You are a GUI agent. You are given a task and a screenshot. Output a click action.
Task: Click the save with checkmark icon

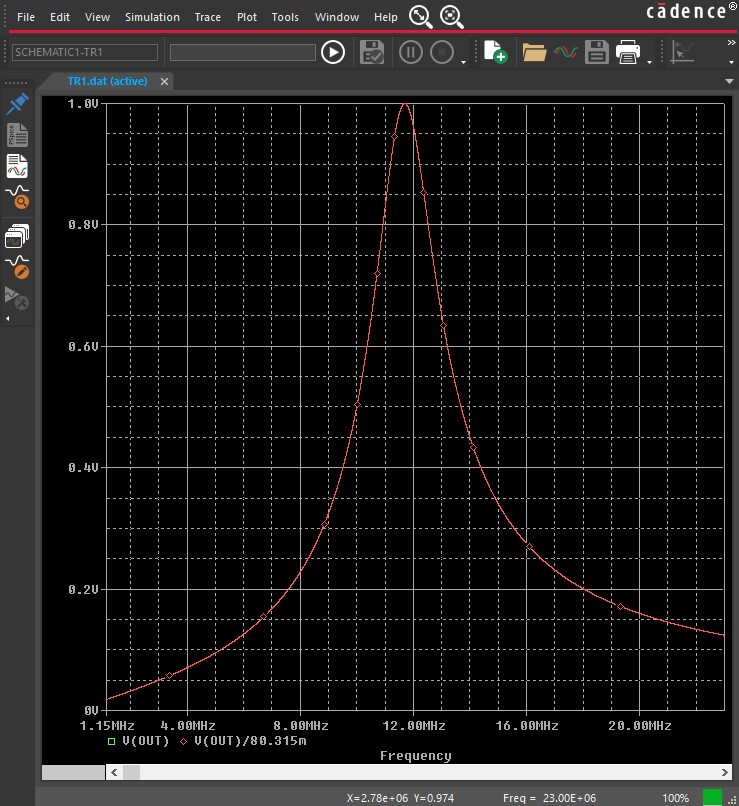click(372, 52)
